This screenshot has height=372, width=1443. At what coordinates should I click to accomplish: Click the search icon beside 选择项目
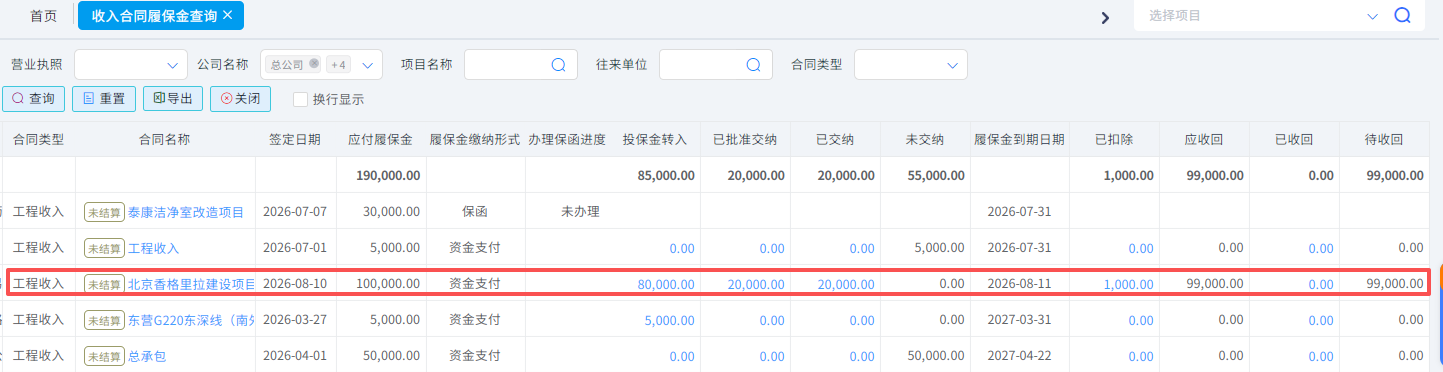point(1402,16)
